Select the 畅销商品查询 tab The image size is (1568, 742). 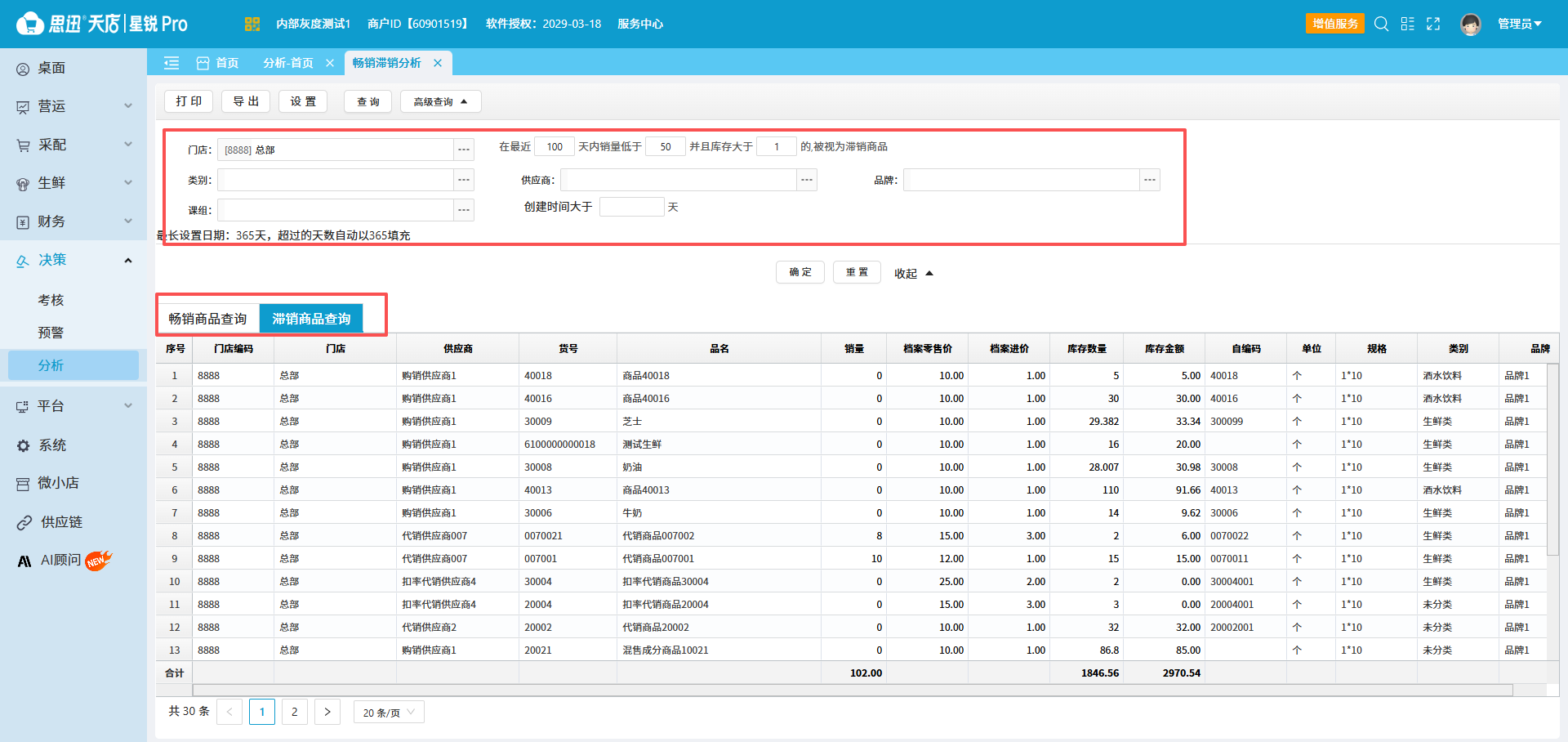208,319
